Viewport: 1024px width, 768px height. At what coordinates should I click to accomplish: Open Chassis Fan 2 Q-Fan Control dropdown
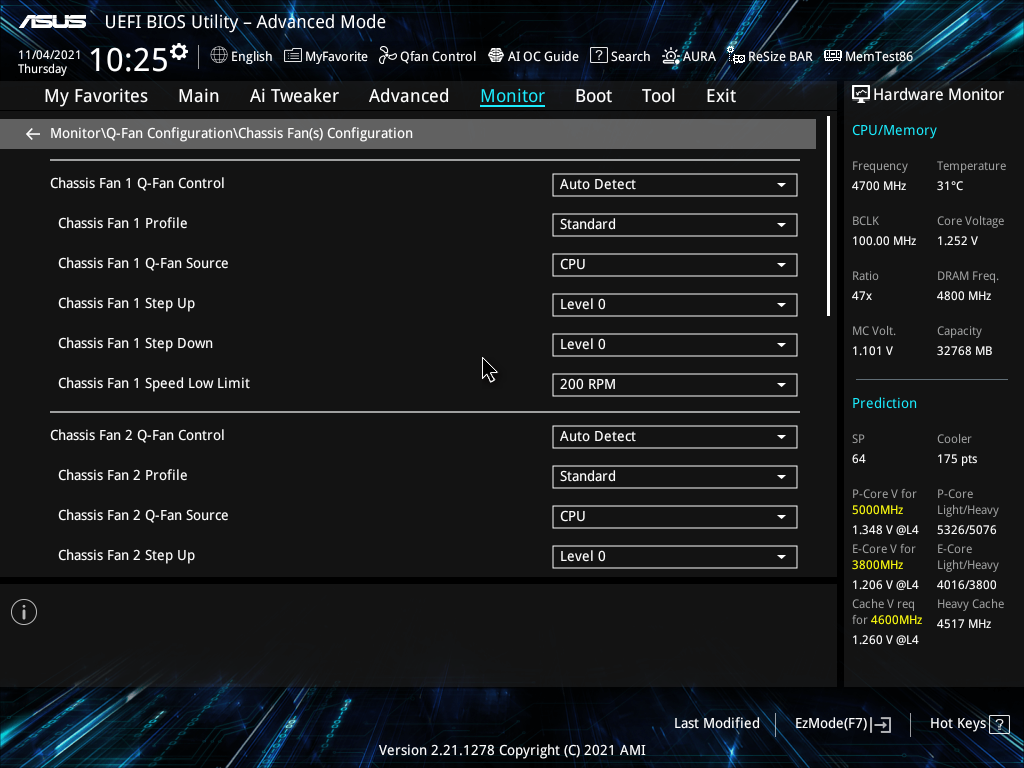675,437
